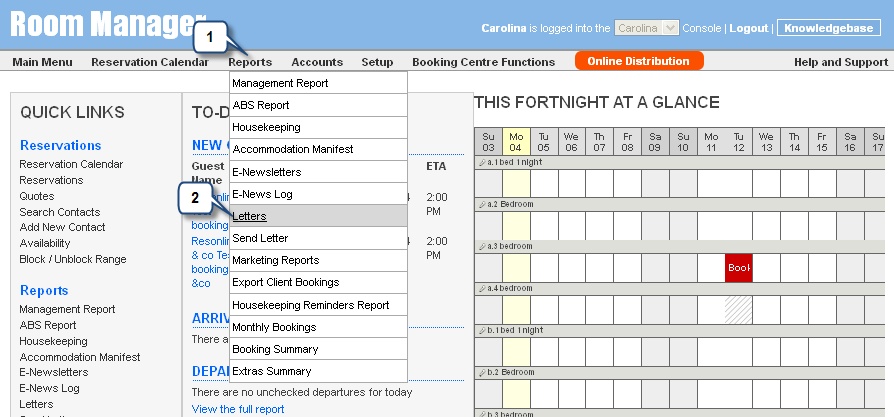Viewport: 894px width, 417px height.
Task: Click the Mo 04 date header
Action: pyautogui.click(x=517, y=142)
